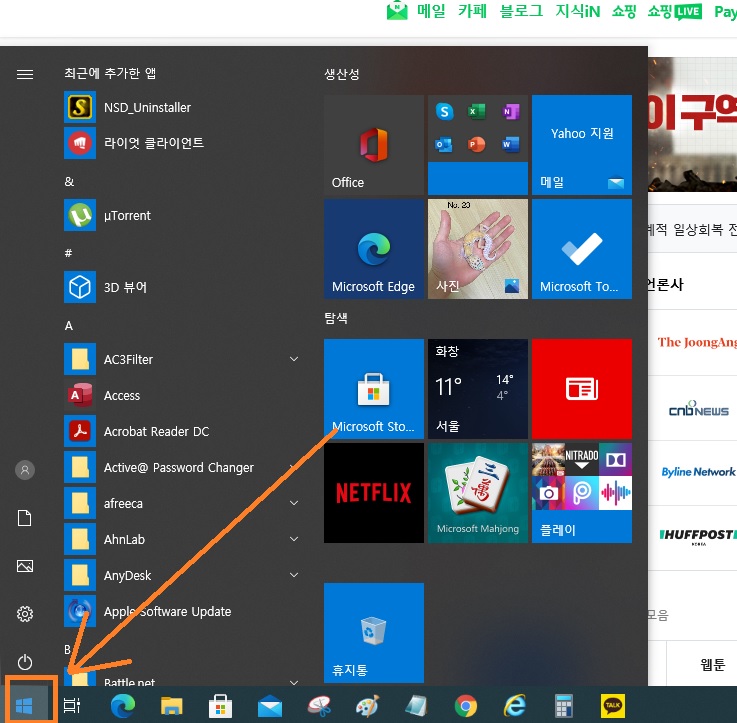
Task: Open Excel from the Office tile group
Action: [x=477, y=112]
